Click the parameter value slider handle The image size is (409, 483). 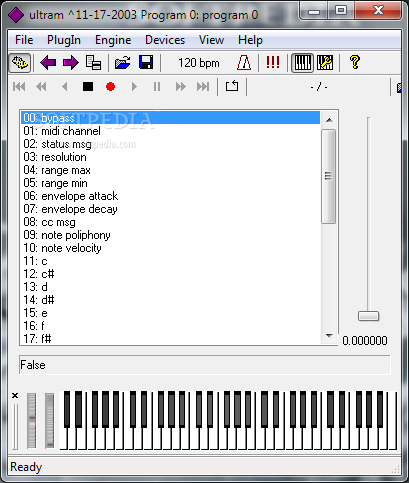[368, 316]
